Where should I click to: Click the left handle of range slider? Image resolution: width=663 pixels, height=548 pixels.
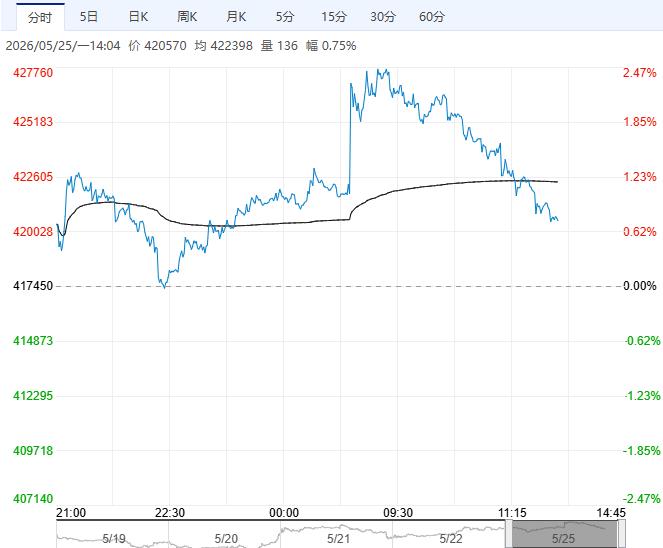(x=509, y=534)
